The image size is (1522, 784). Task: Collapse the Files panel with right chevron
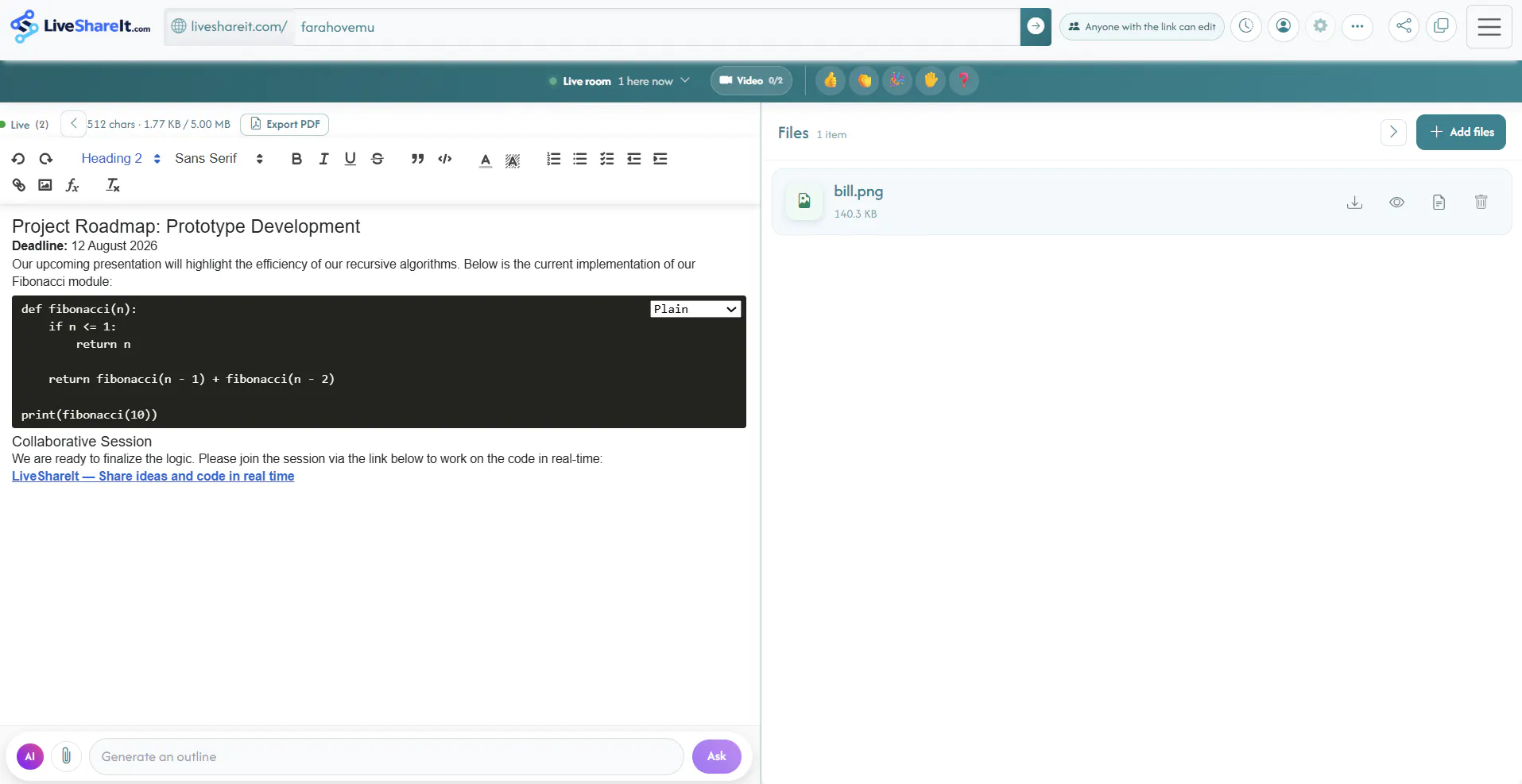(x=1393, y=133)
